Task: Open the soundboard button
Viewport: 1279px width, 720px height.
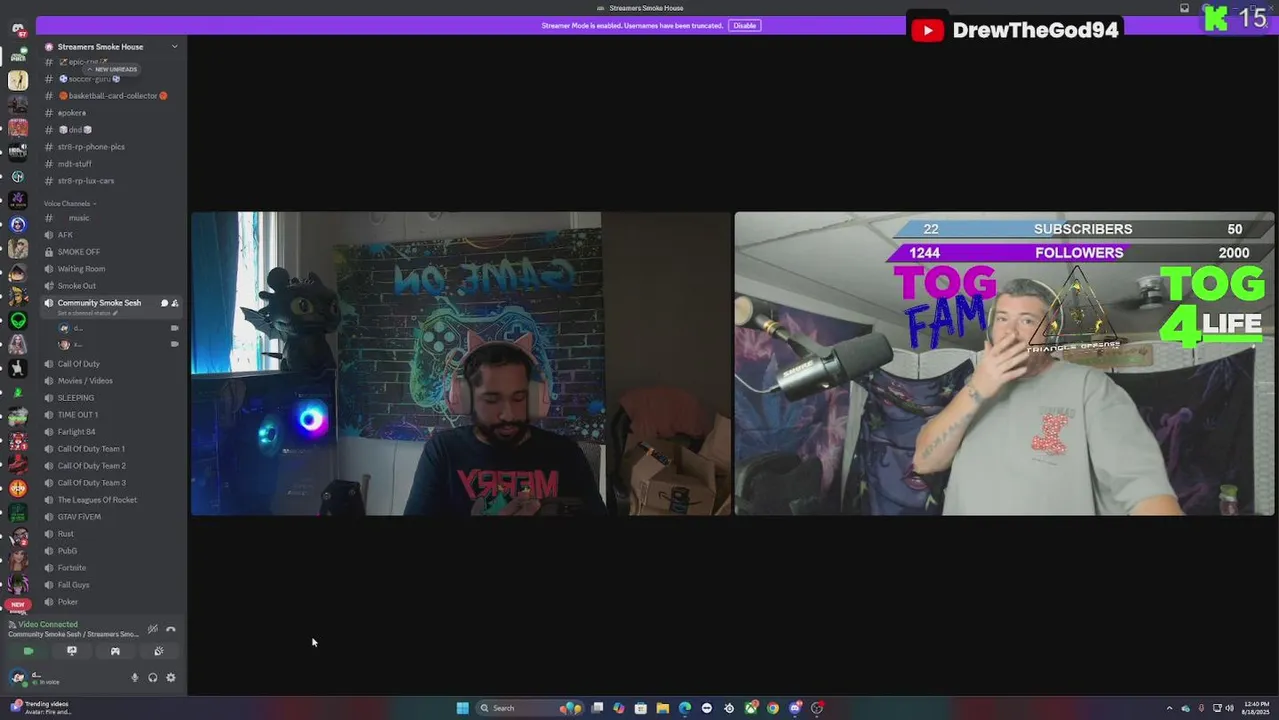Action: tap(158, 651)
